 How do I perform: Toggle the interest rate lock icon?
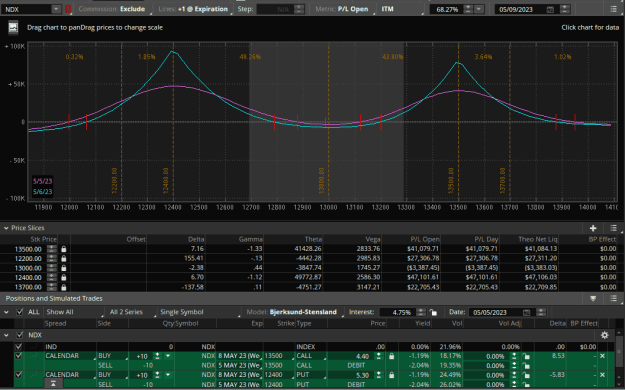point(433,312)
